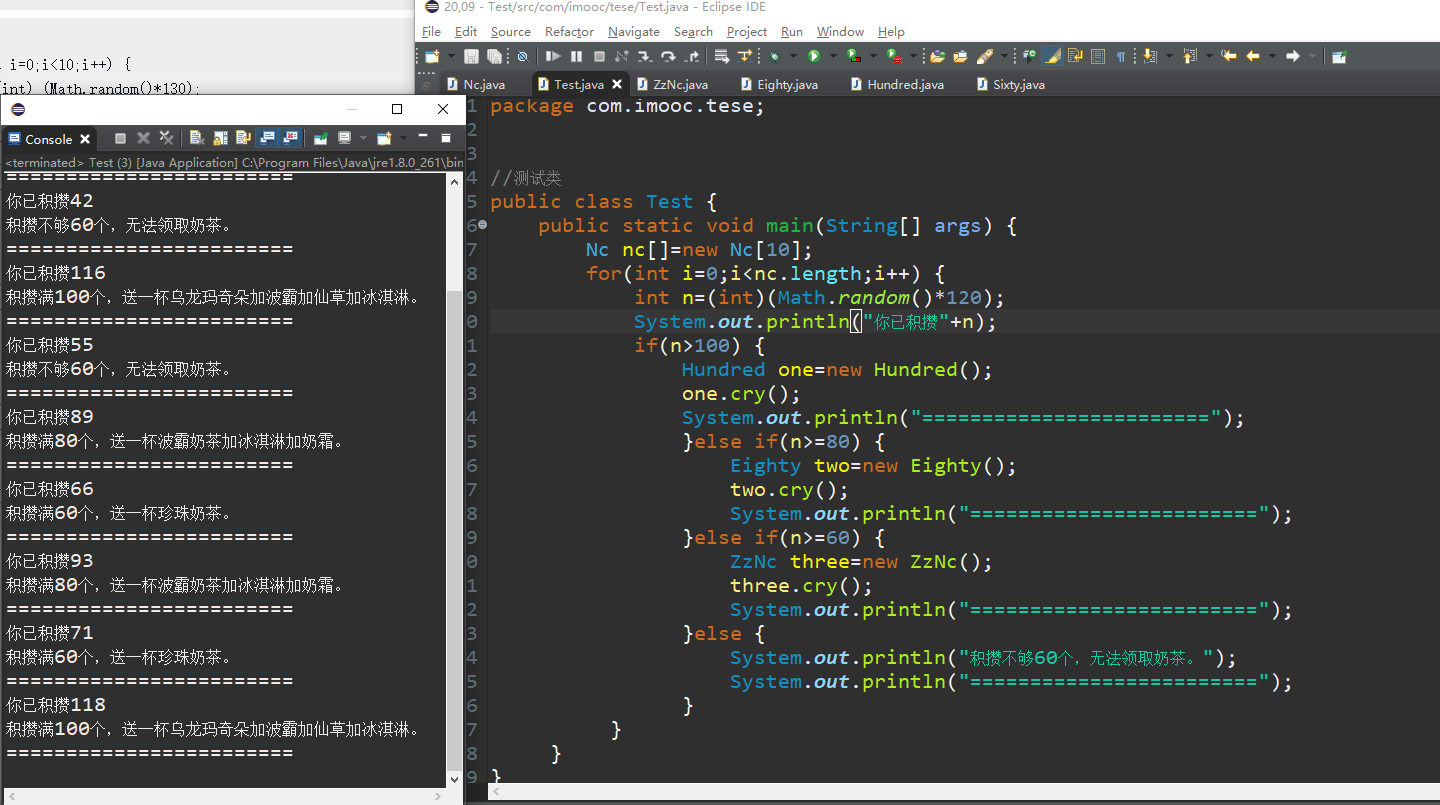The image size is (1440, 805).
Task: Toggle Show Console on standard out
Action: pyautogui.click(x=267, y=138)
